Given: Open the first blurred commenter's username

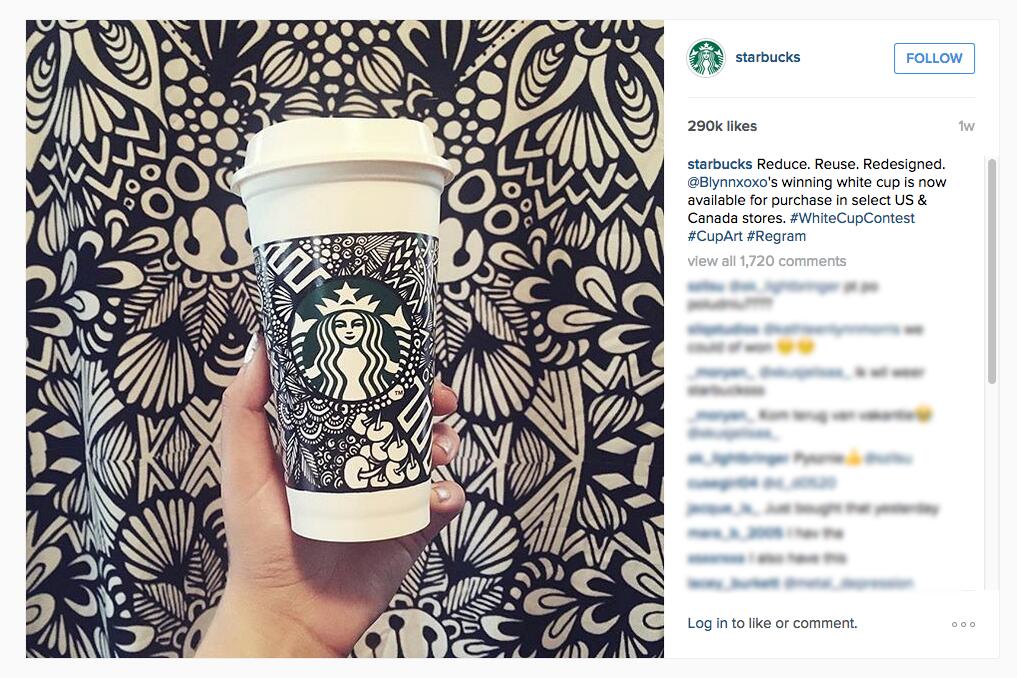Looking at the screenshot, I should coord(705,286).
